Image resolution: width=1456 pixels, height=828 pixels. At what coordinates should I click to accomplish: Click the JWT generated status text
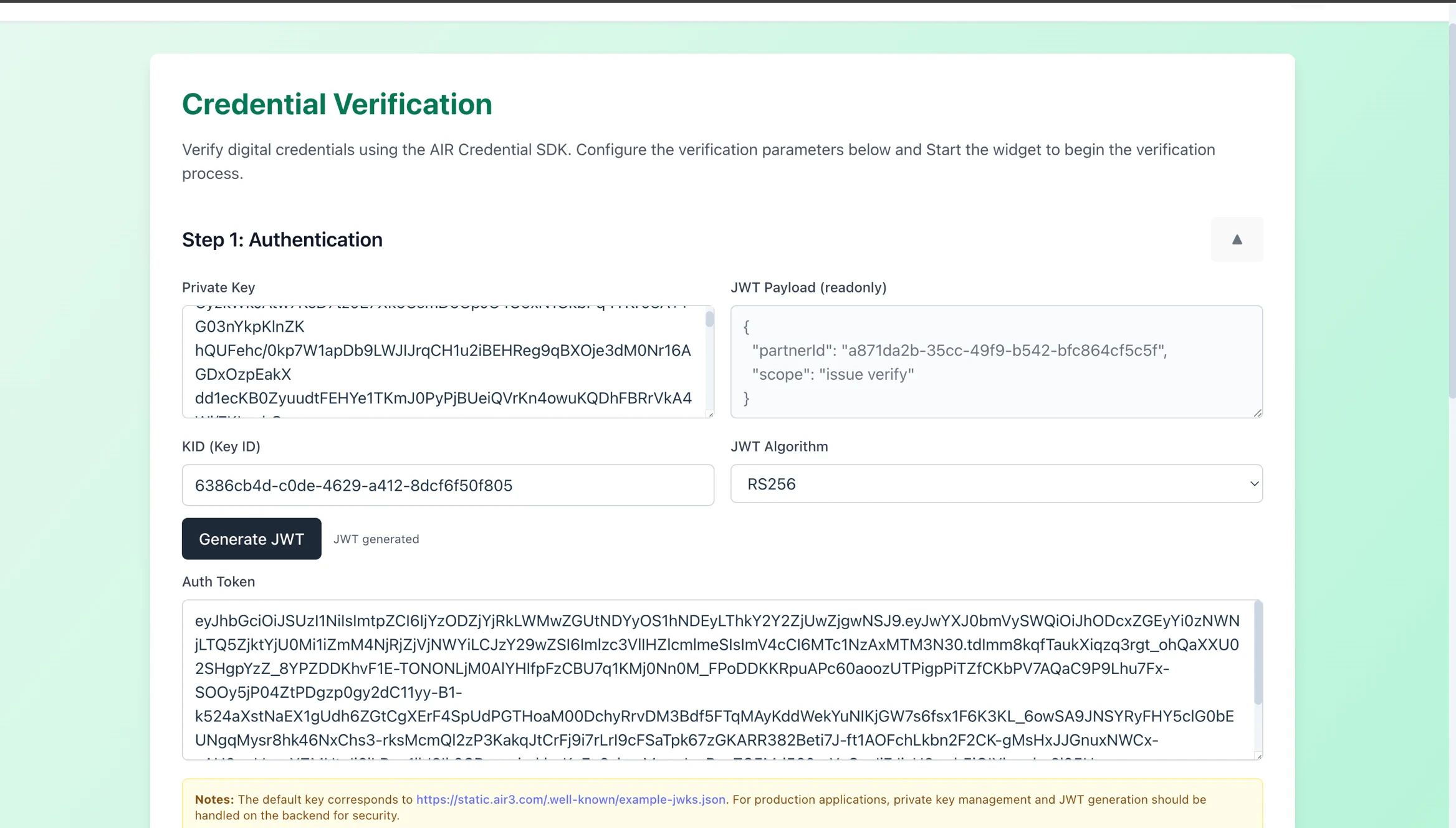(x=376, y=539)
